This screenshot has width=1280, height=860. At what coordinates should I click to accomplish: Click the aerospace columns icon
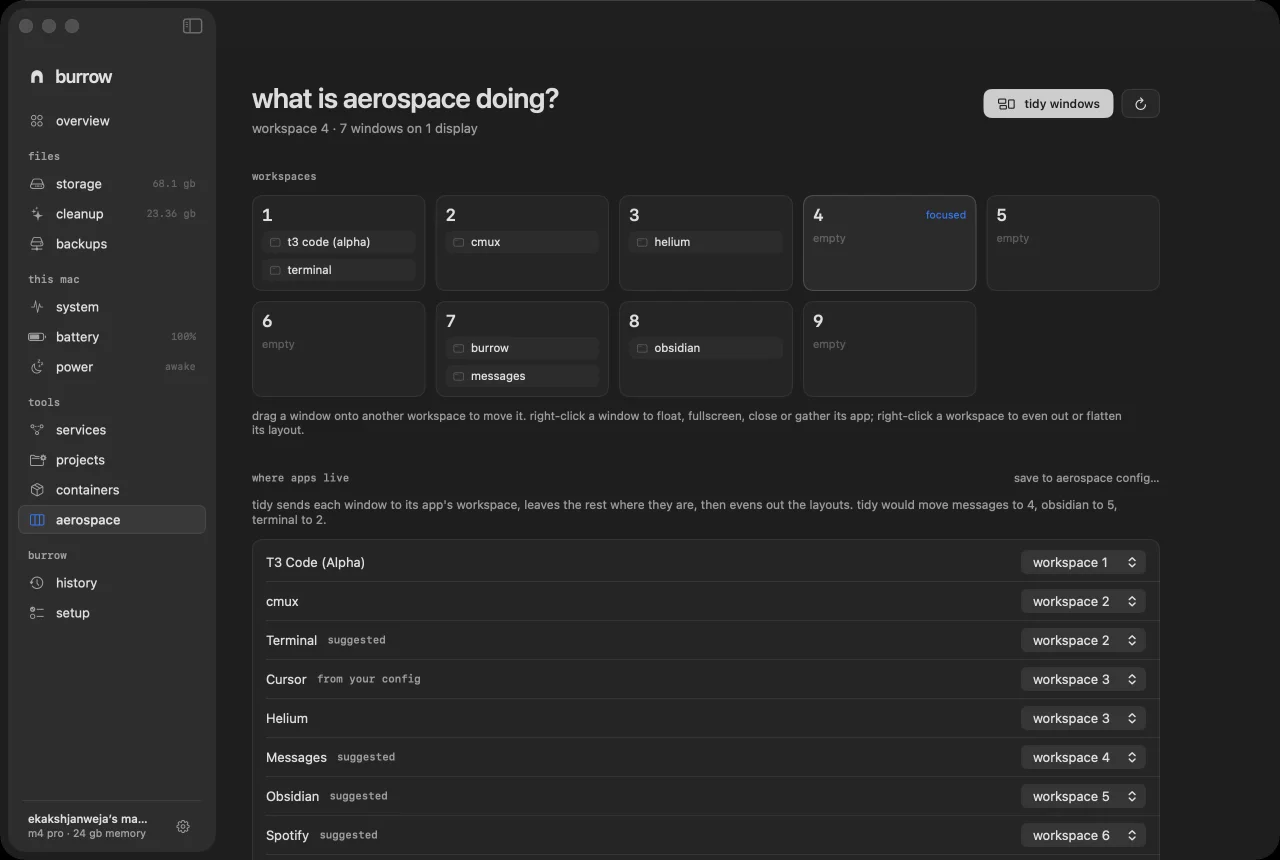pos(37,520)
